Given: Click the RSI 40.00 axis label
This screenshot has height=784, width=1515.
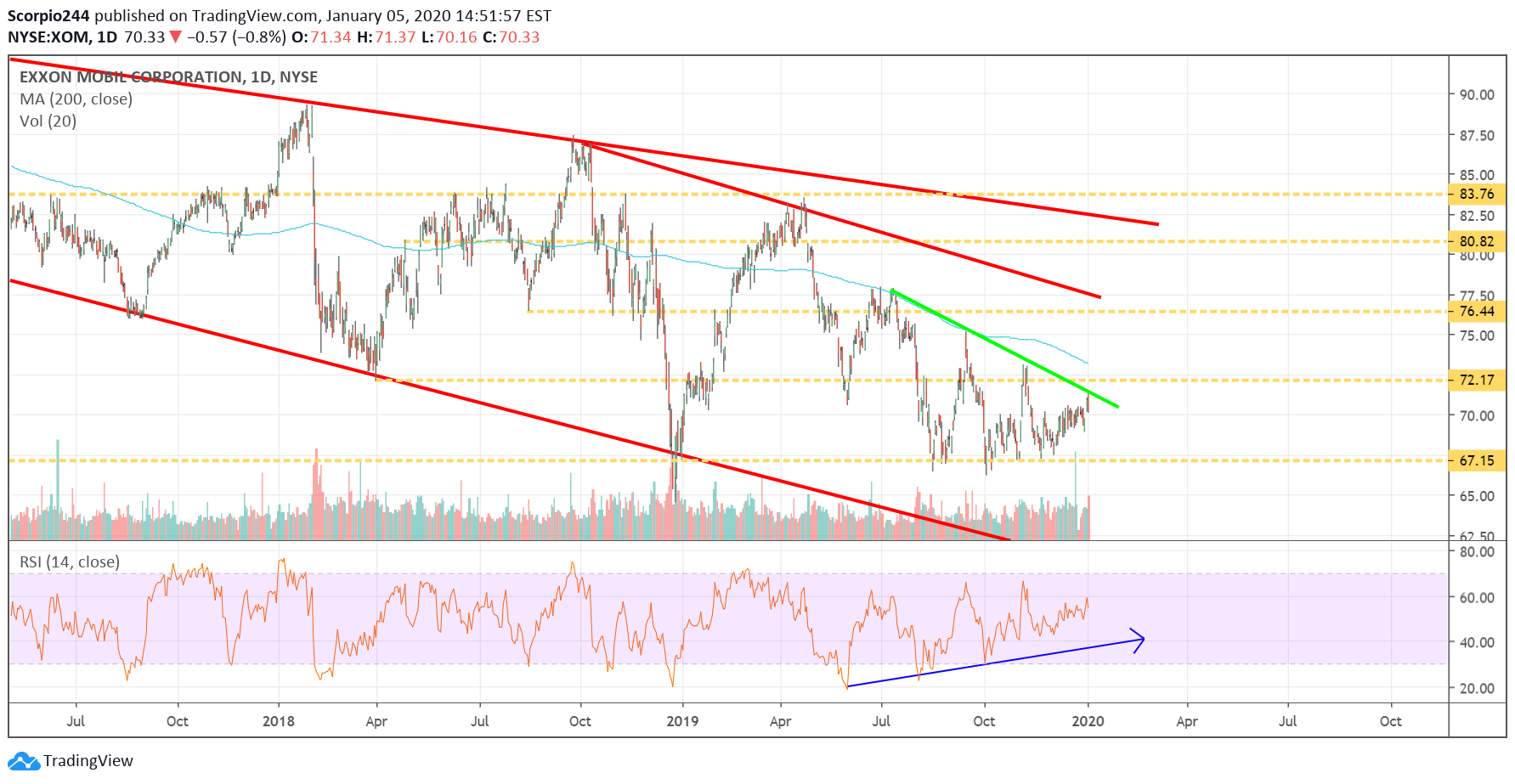Looking at the screenshot, I should (1477, 642).
